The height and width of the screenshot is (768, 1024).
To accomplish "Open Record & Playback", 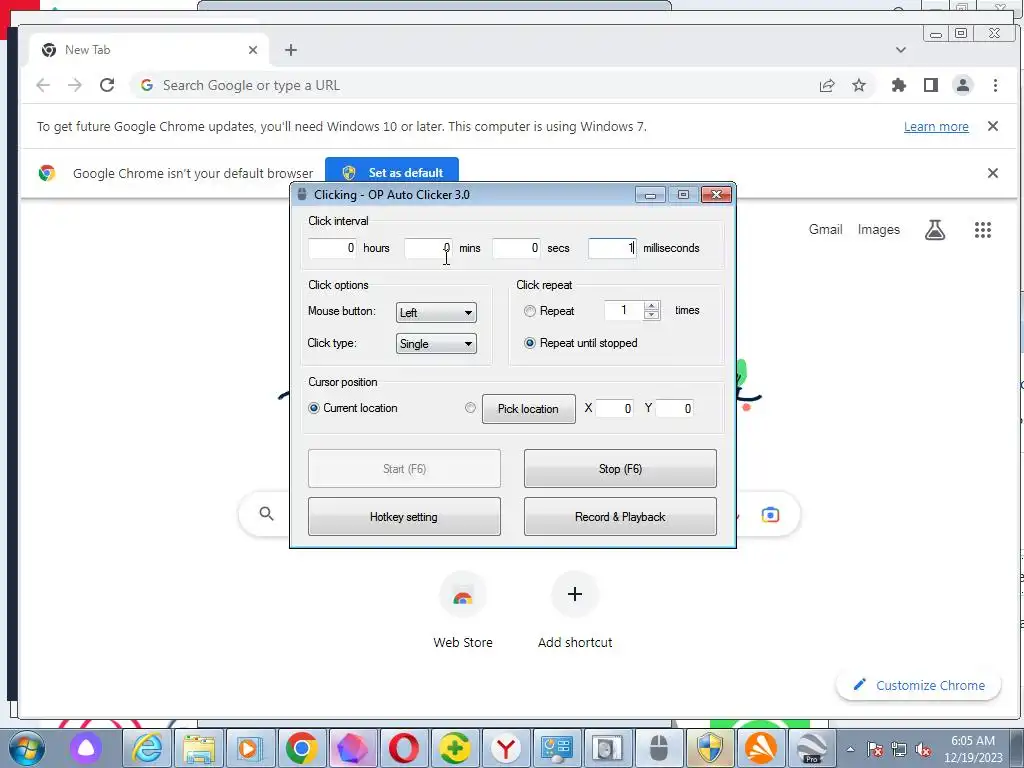I will click(x=620, y=517).
